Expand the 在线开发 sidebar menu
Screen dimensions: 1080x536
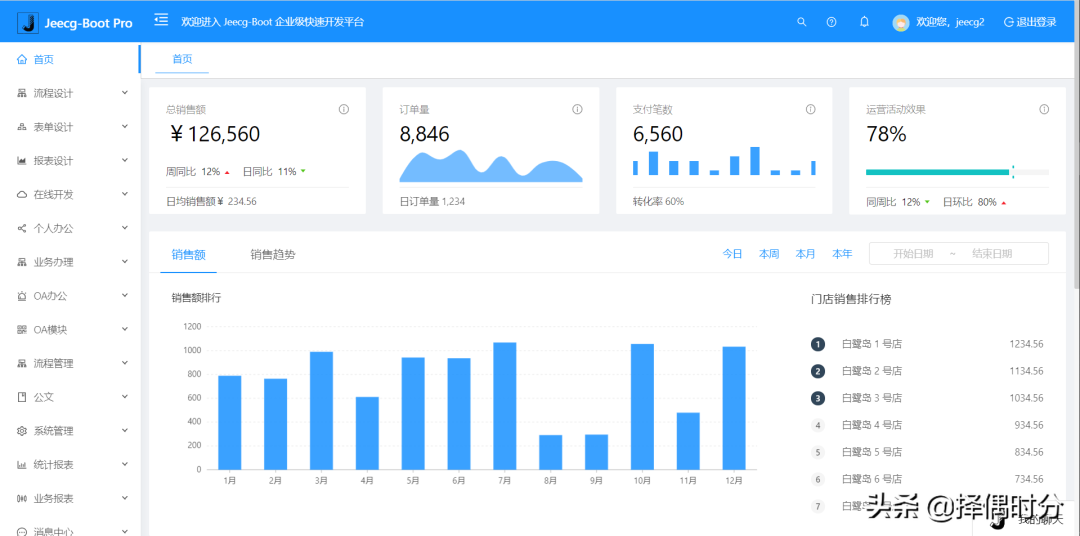click(x=68, y=194)
